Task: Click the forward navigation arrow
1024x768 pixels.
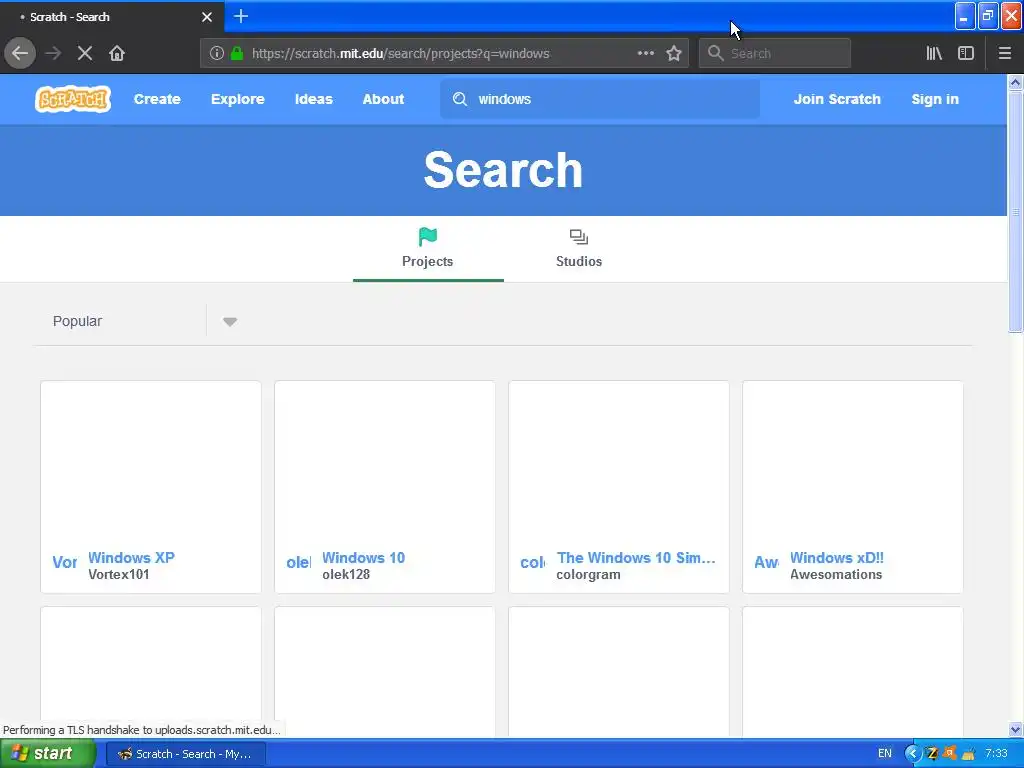Action: (x=53, y=53)
